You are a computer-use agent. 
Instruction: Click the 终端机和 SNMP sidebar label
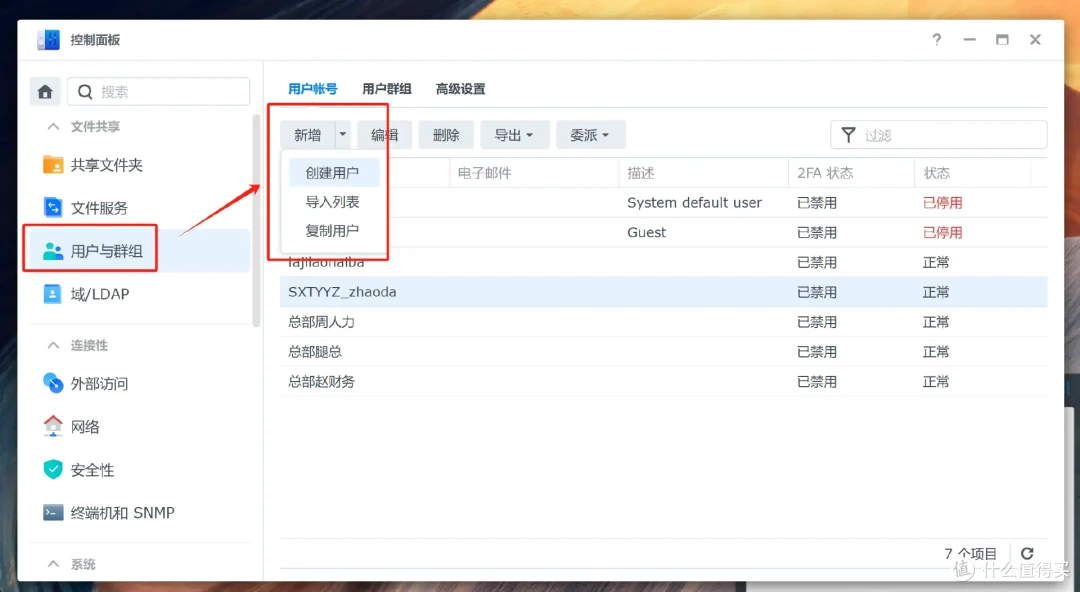click(123, 513)
